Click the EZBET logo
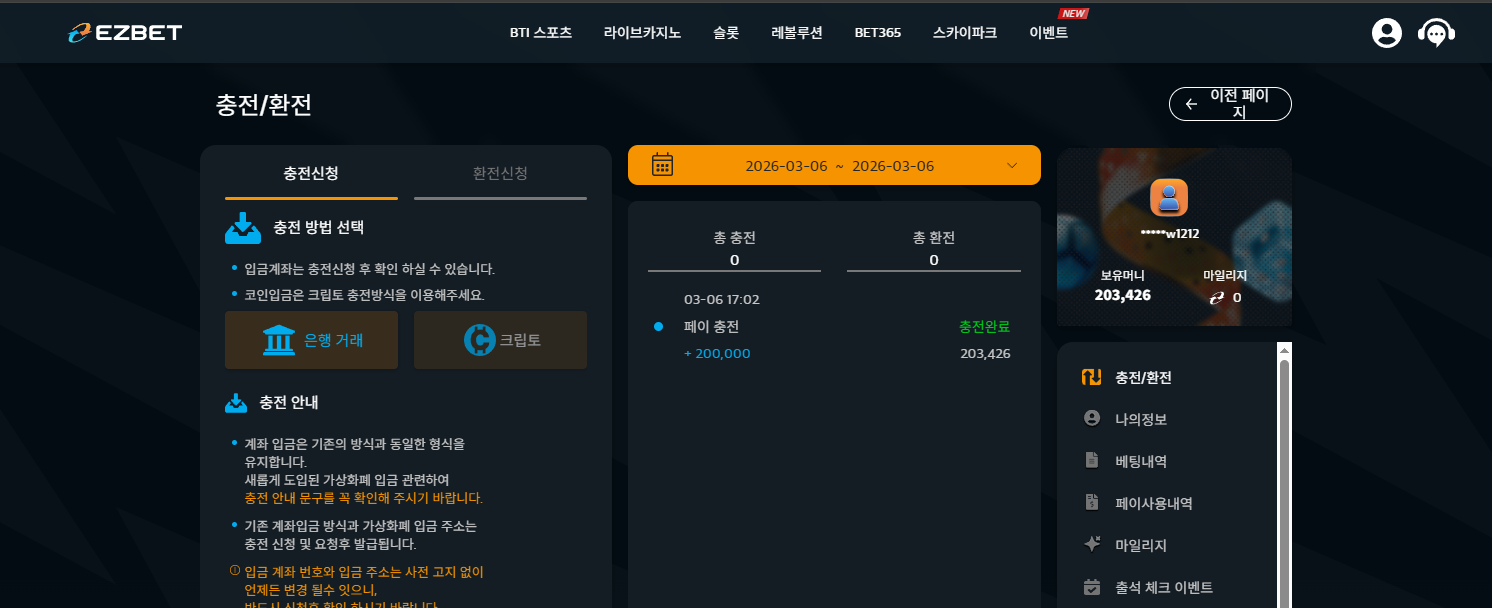1492x608 pixels. (x=125, y=33)
